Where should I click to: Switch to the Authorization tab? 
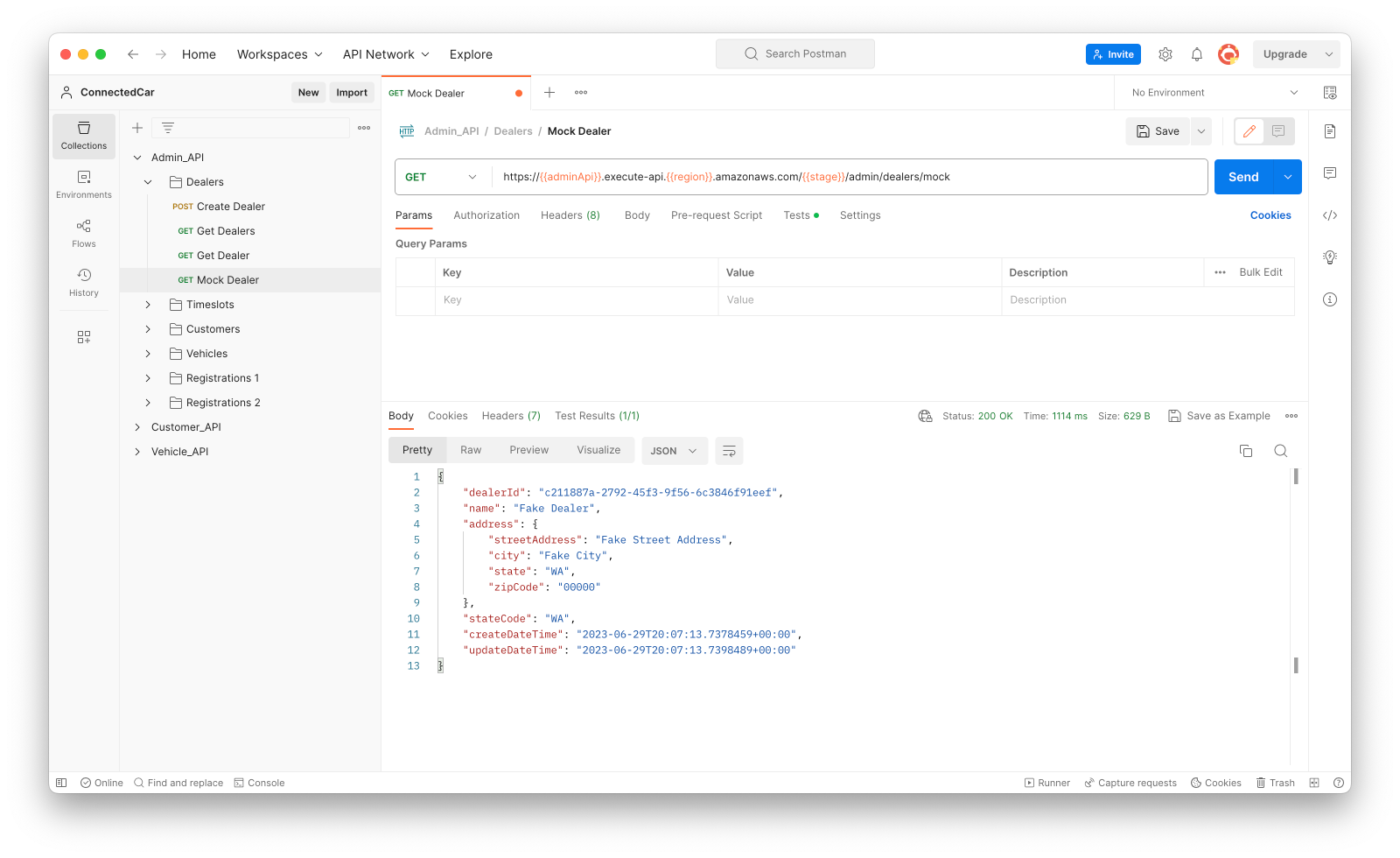[486, 215]
